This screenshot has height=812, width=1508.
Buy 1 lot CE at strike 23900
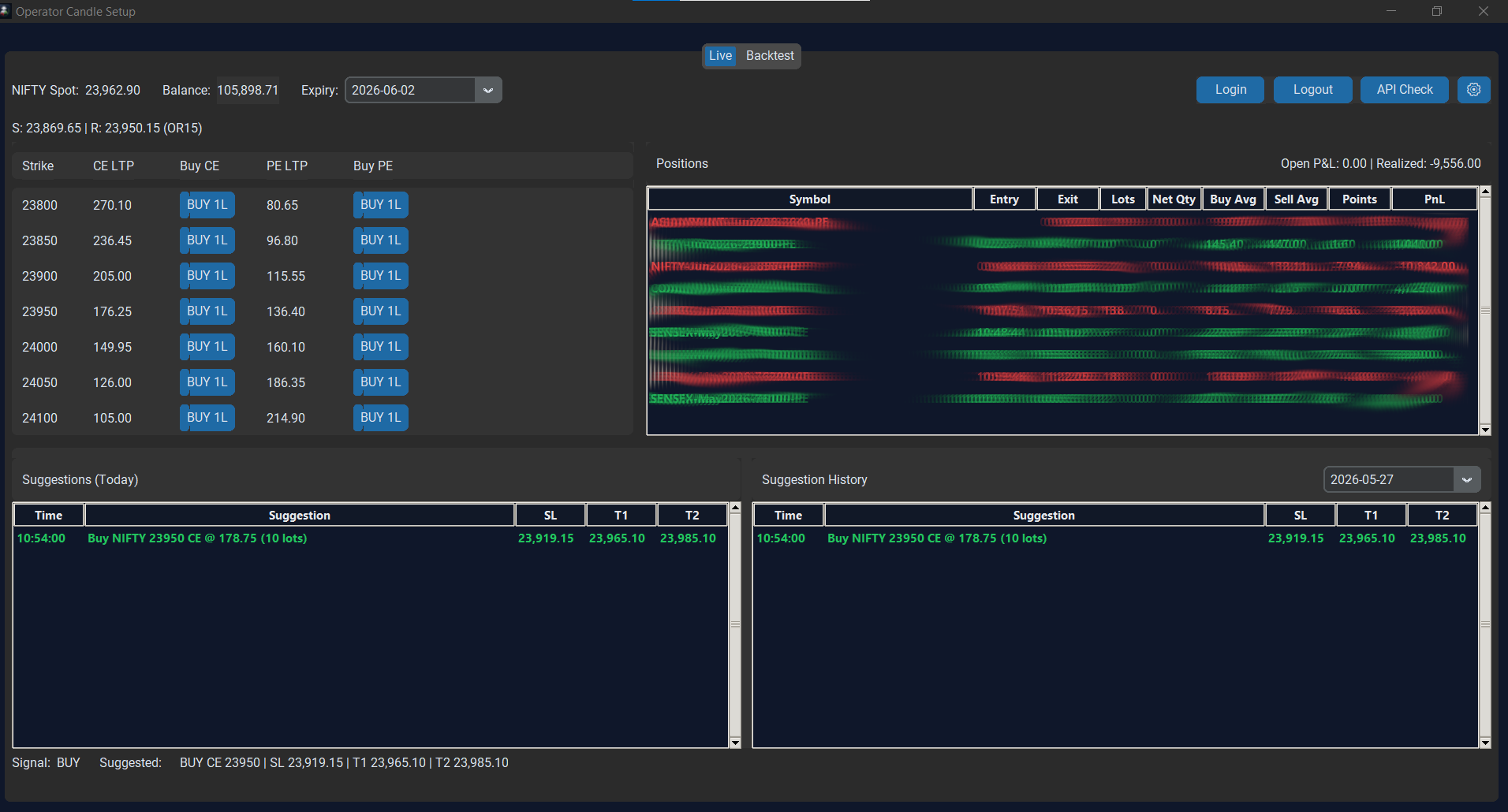coord(207,276)
